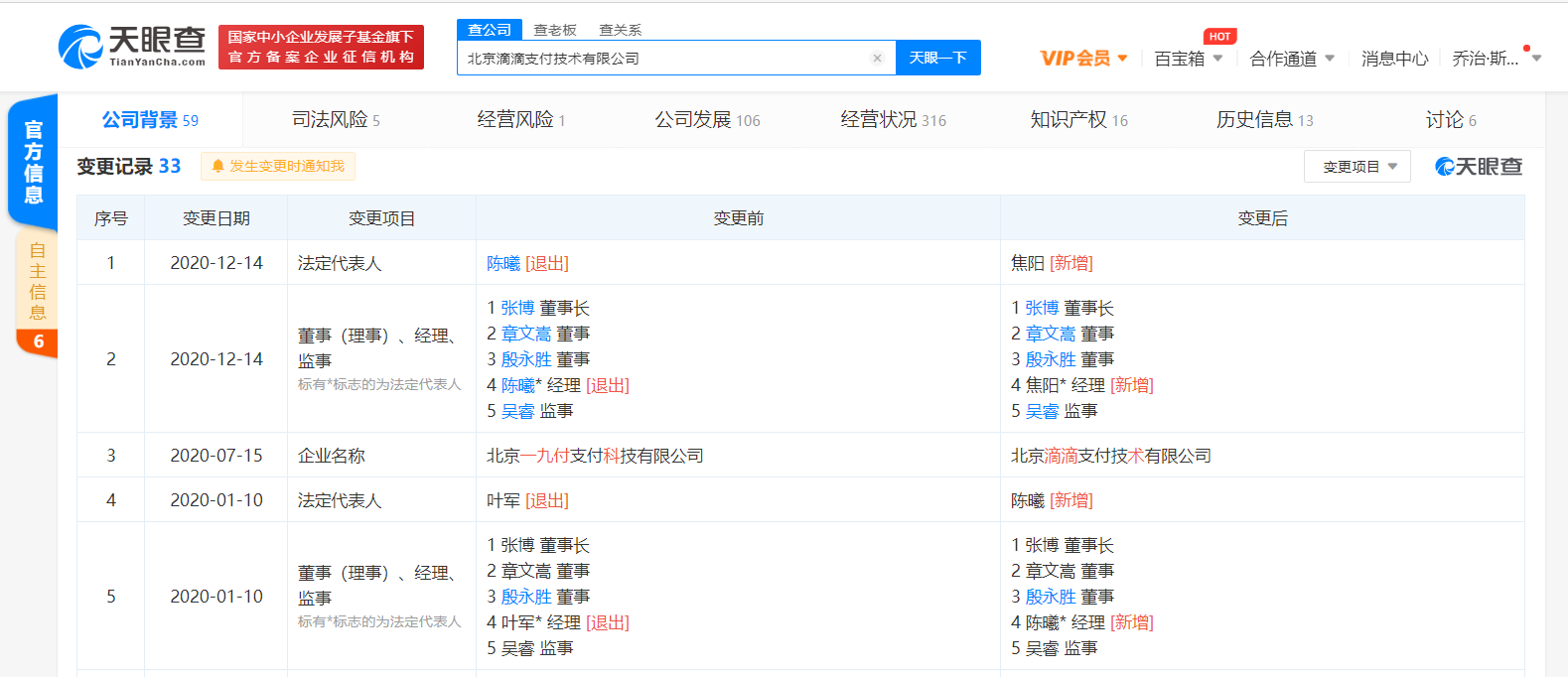The width and height of the screenshot is (1568, 677).
Task: Click 陈曦 [新增] in row 4
Action: point(1052,500)
